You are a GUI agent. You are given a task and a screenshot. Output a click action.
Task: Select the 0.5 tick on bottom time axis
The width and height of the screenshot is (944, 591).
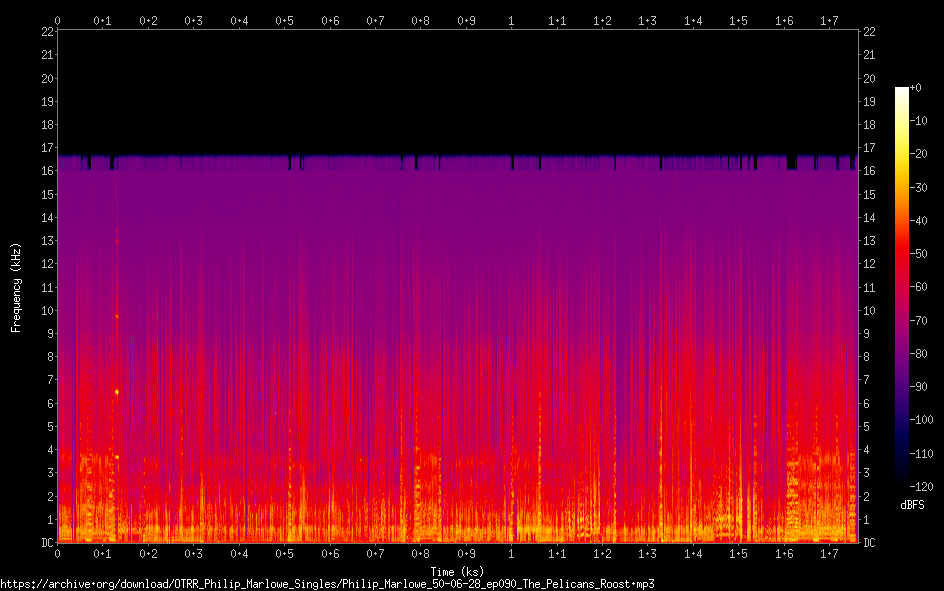(284, 553)
